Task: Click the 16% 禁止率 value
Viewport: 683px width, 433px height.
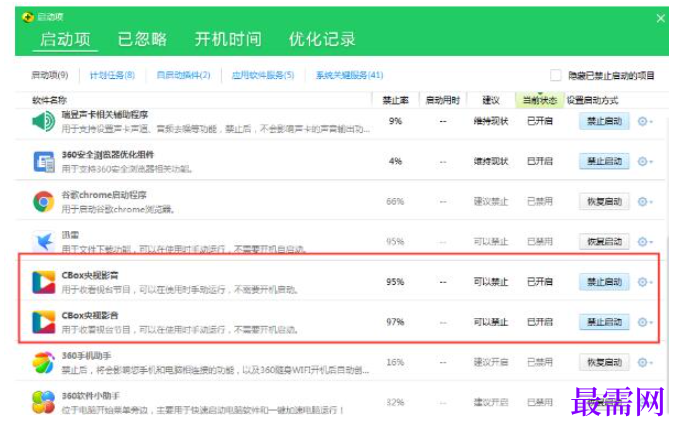Action: pos(395,362)
